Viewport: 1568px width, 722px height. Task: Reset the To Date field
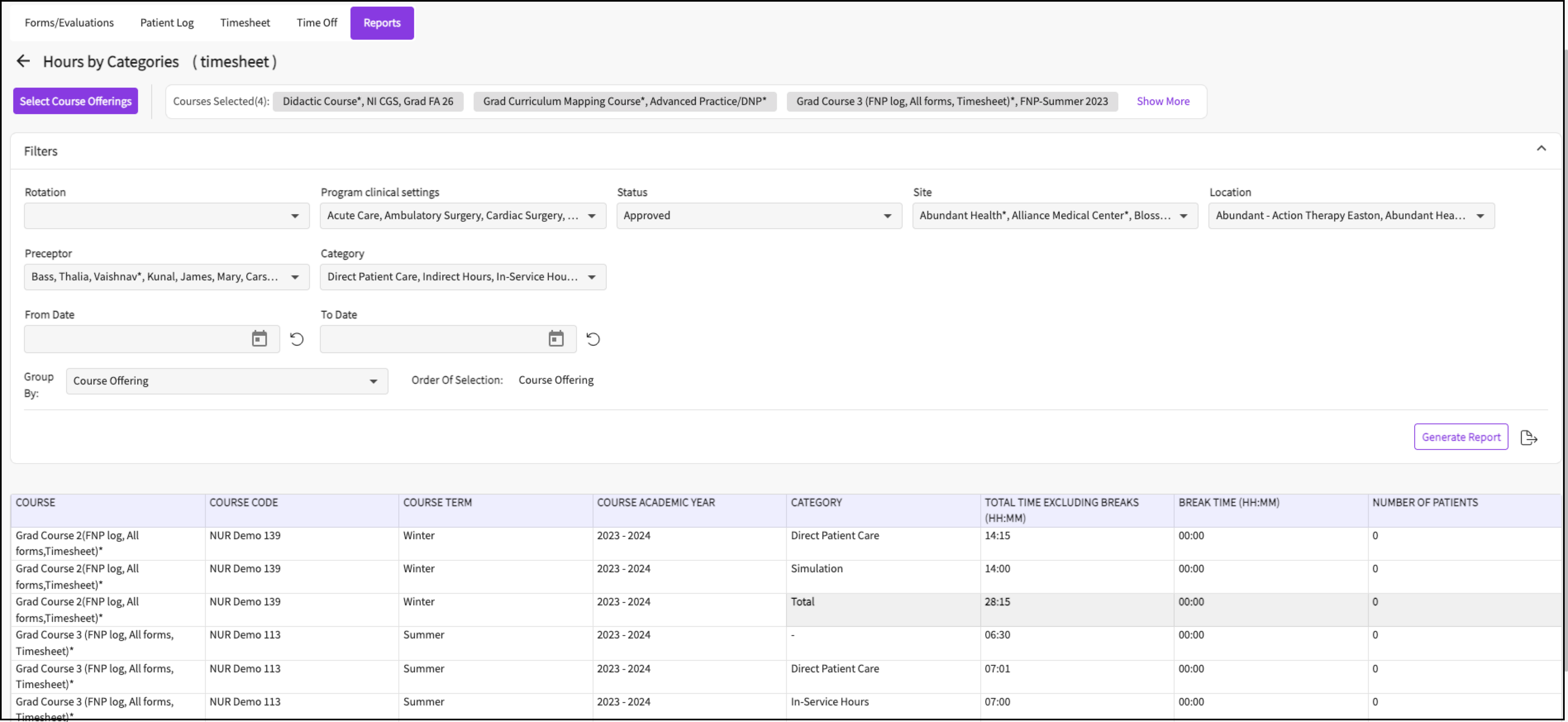pyautogui.click(x=593, y=339)
